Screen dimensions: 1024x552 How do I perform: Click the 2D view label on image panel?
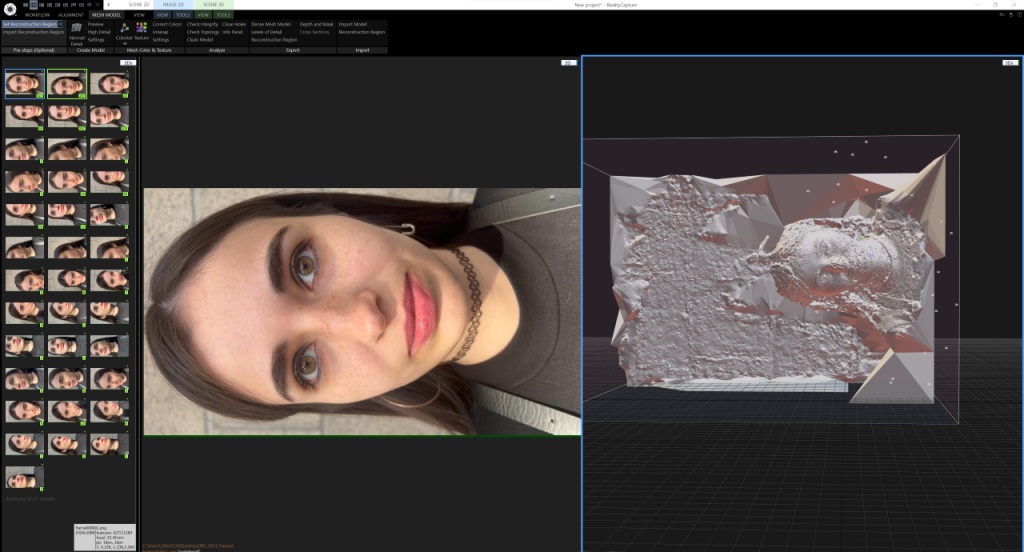569,63
